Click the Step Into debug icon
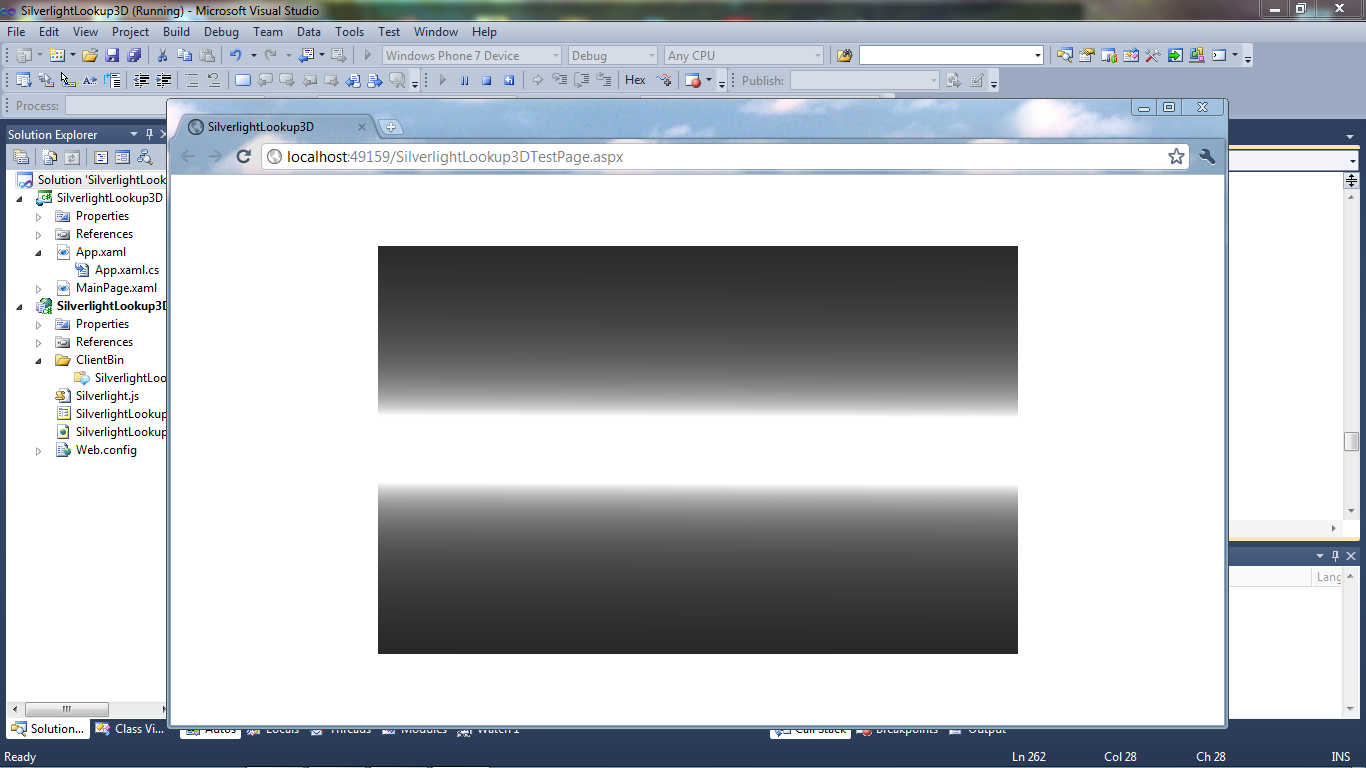 [558, 79]
